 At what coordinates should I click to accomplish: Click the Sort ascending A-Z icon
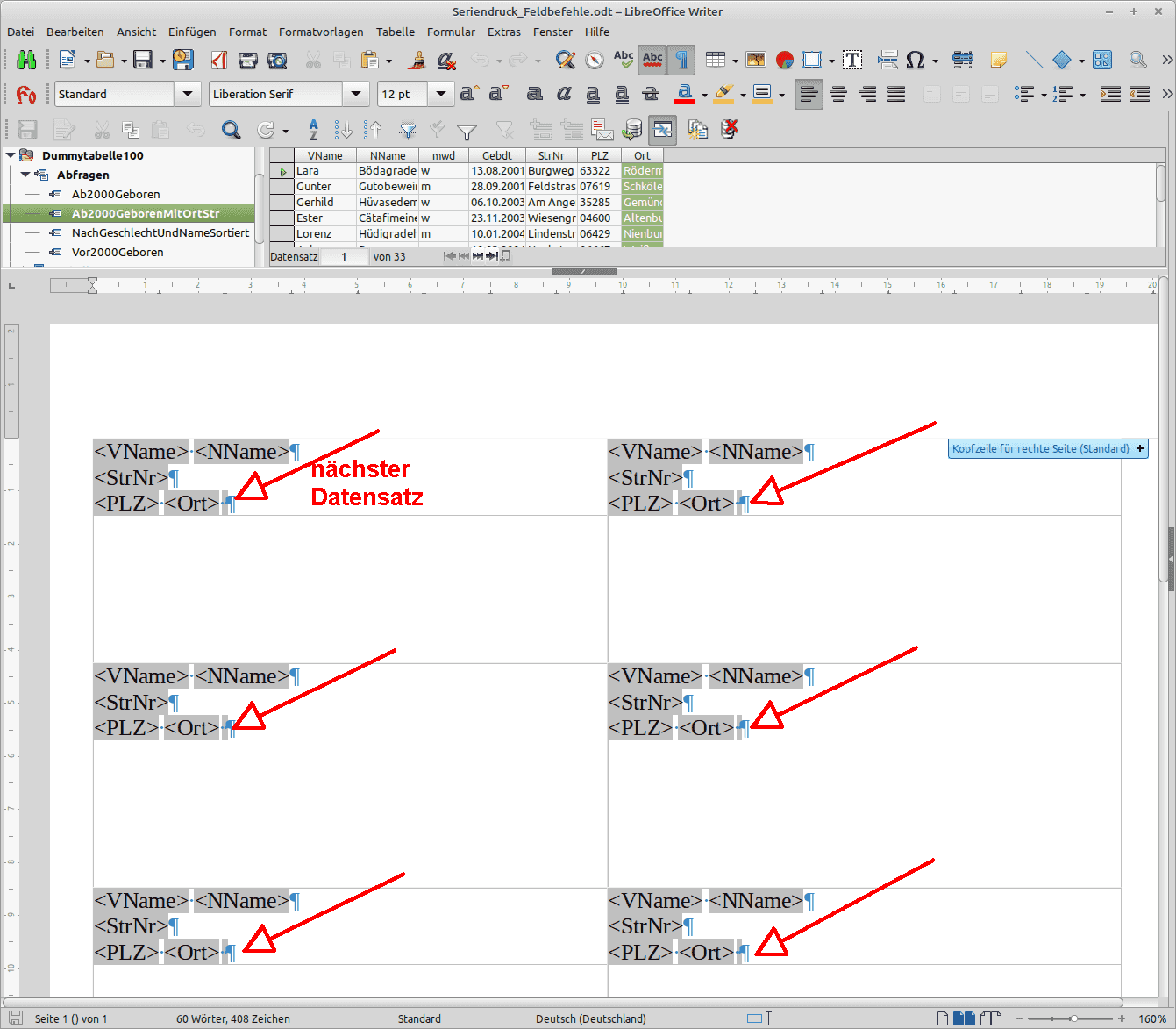coord(313,130)
